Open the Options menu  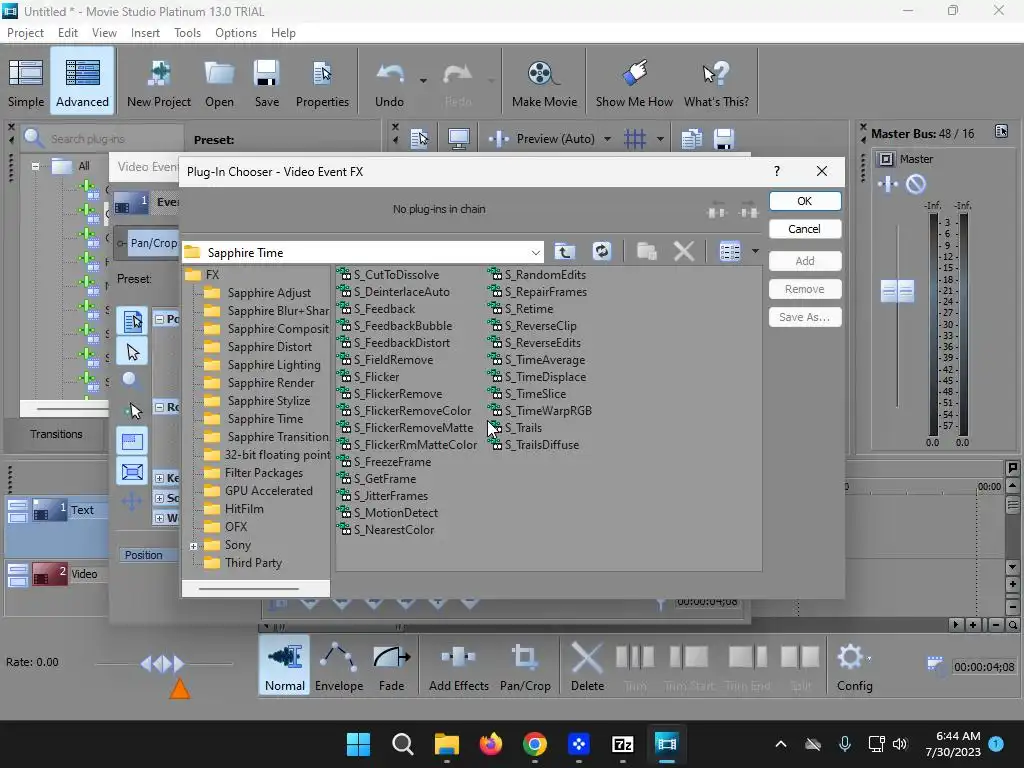[x=236, y=33]
